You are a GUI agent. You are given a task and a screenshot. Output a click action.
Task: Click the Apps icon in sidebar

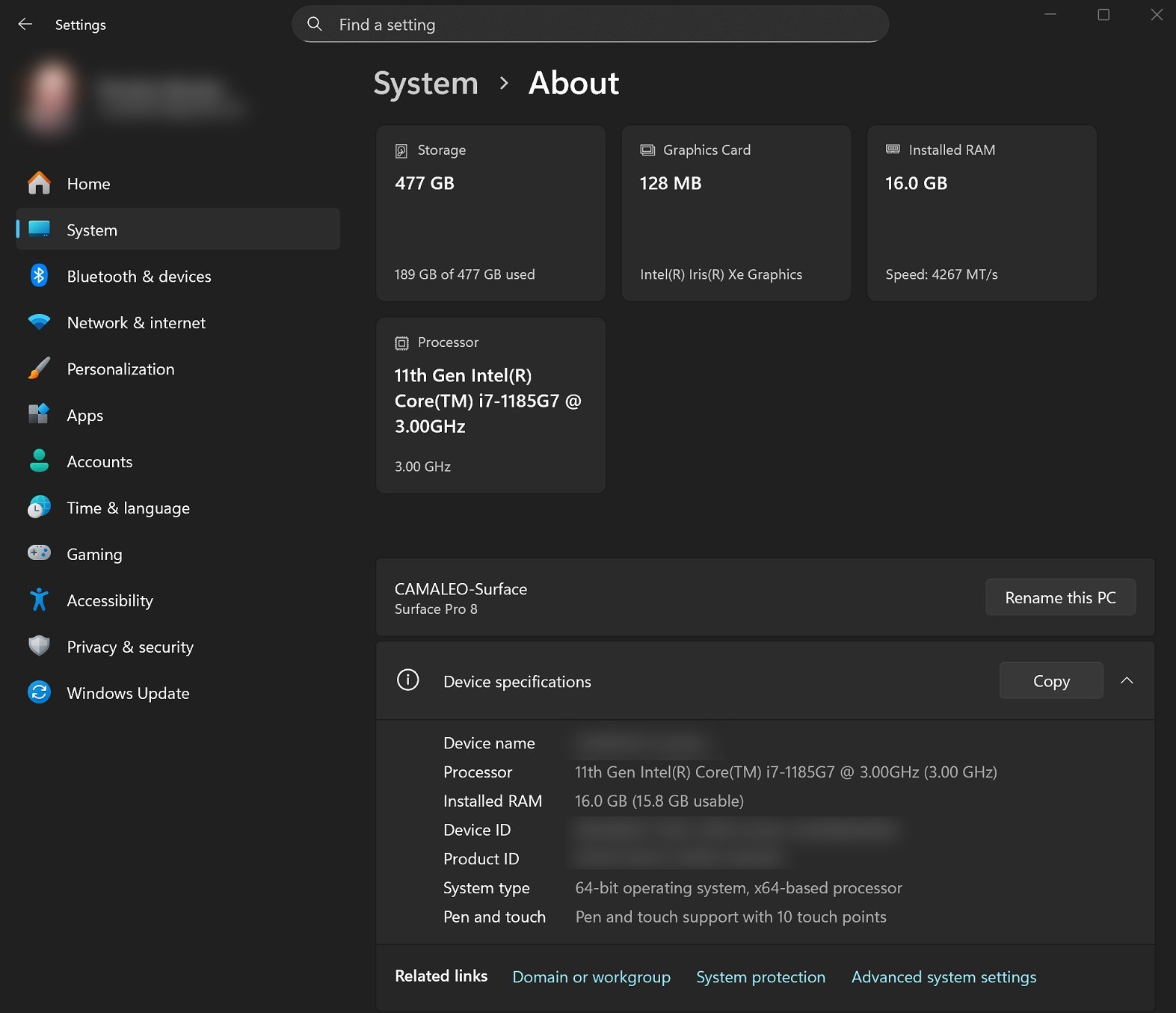click(39, 415)
